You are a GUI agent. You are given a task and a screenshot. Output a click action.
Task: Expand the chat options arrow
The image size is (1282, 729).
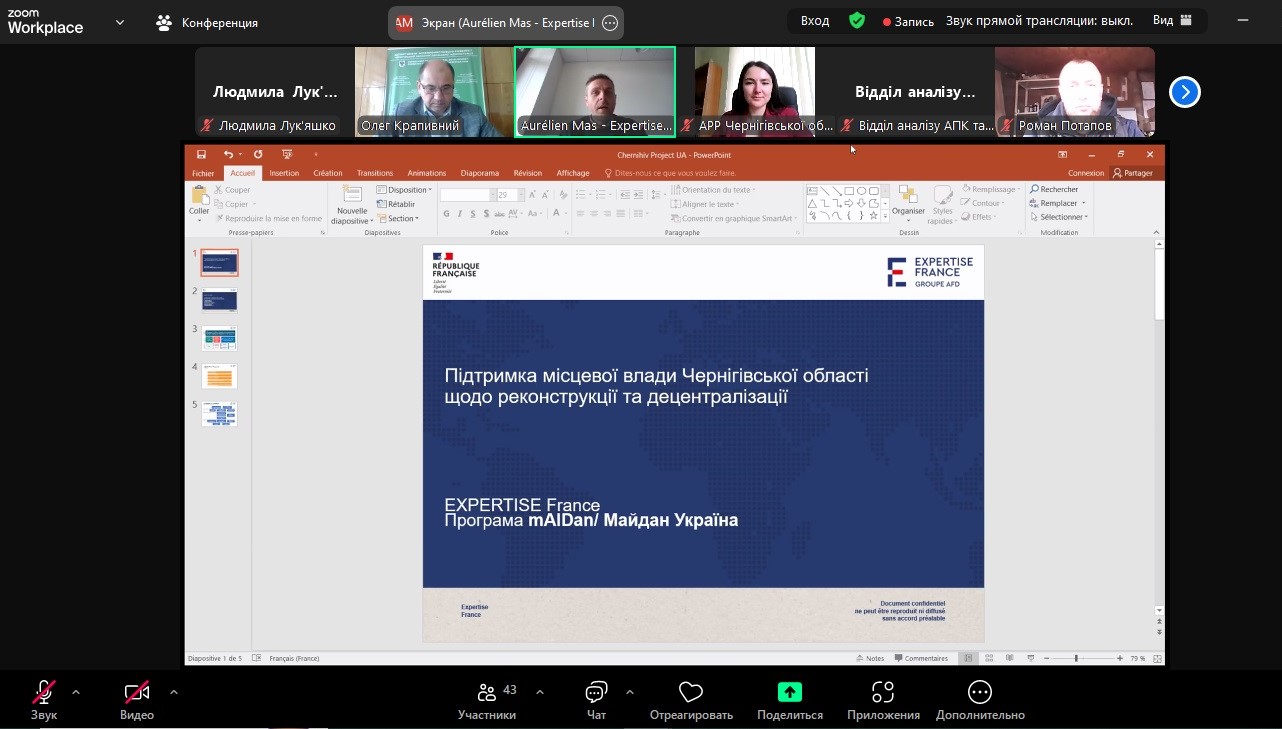point(630,692)
